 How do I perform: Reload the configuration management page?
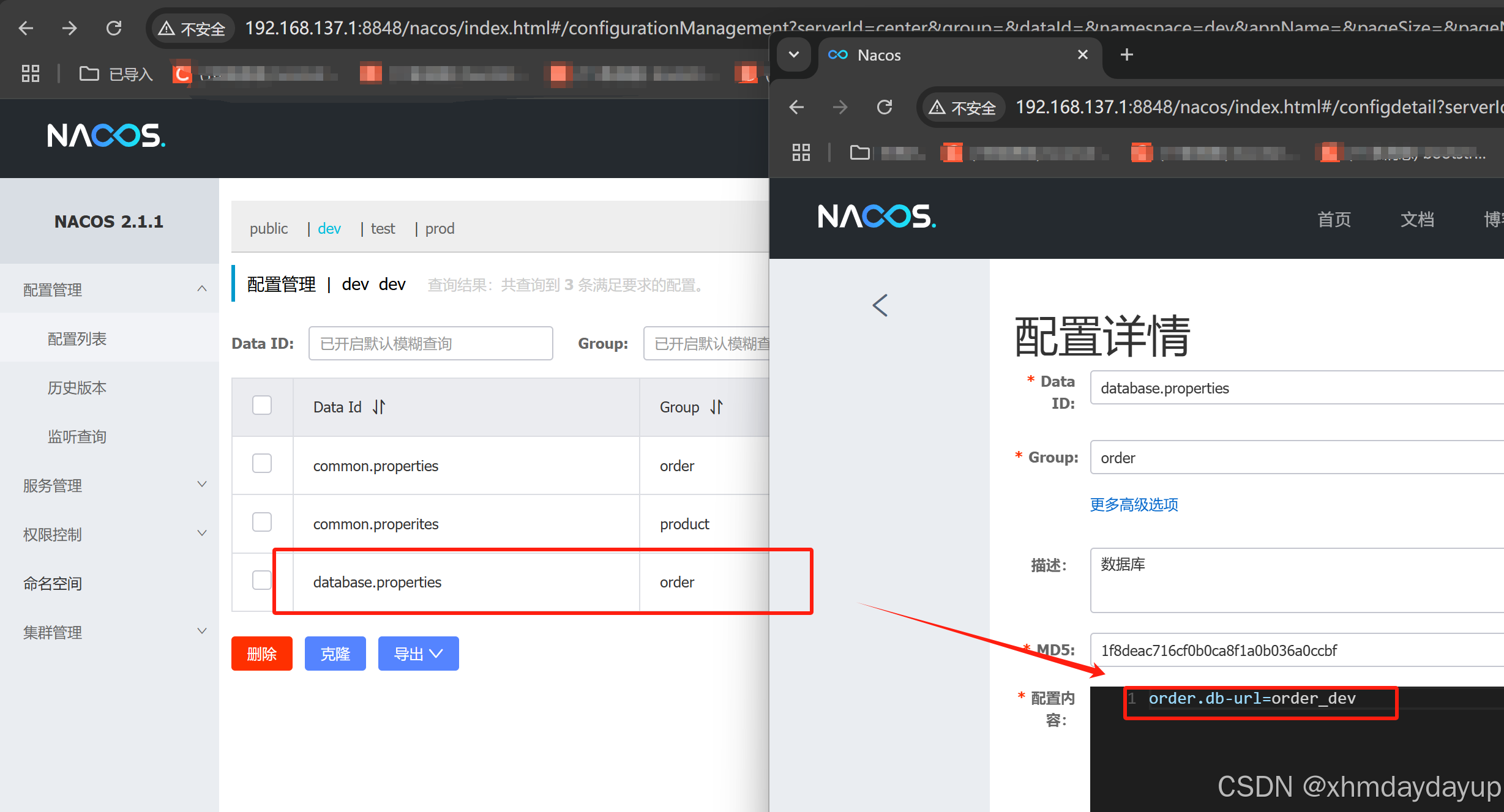pyautogui.click(x=114, y=28)
